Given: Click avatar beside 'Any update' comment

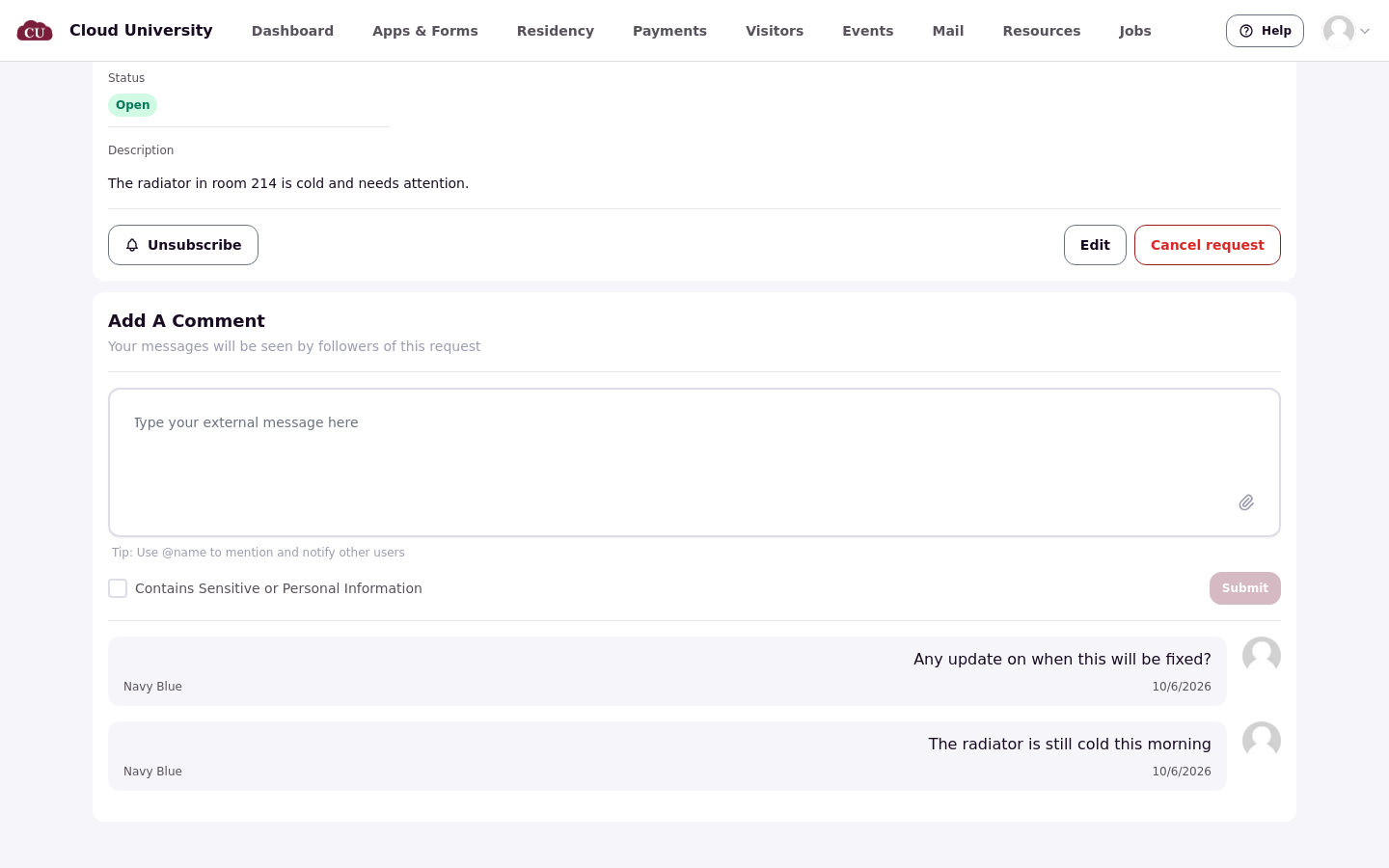Looking at the screenshot, I should [x=1262, y=656].
